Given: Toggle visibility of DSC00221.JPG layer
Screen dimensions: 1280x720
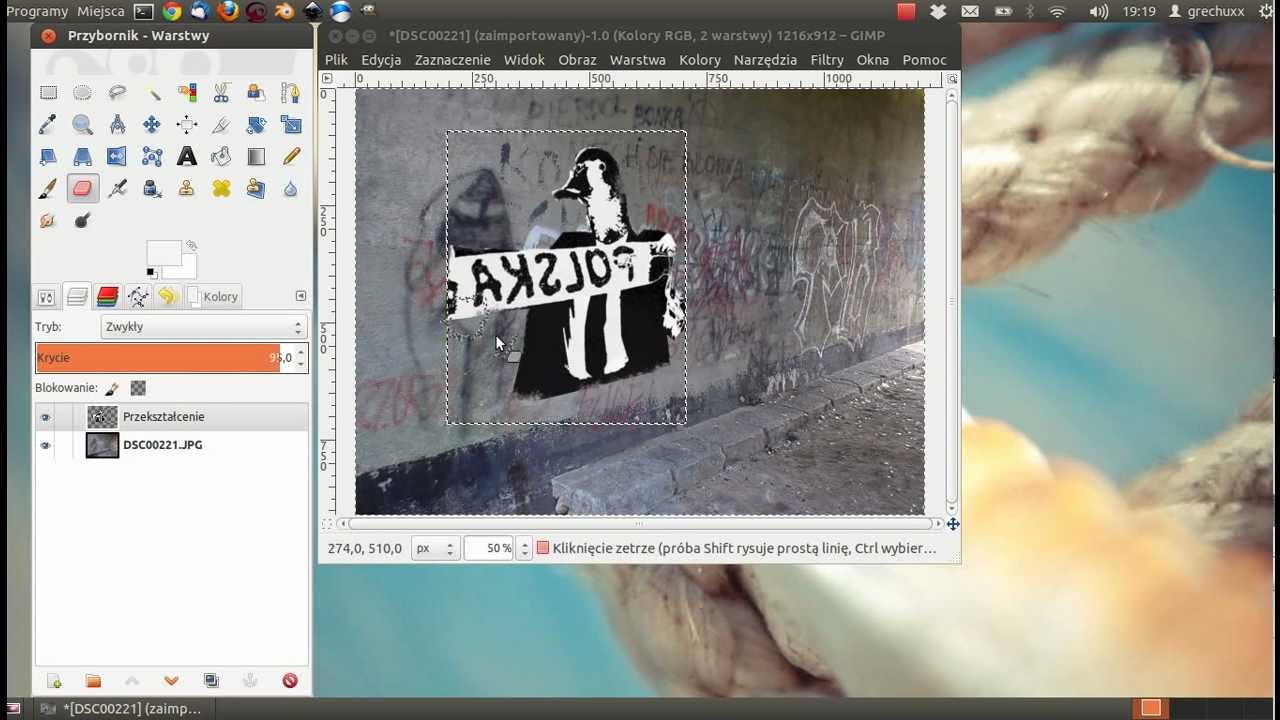Looking at the screenshot, I should click(x=45, y=445).
